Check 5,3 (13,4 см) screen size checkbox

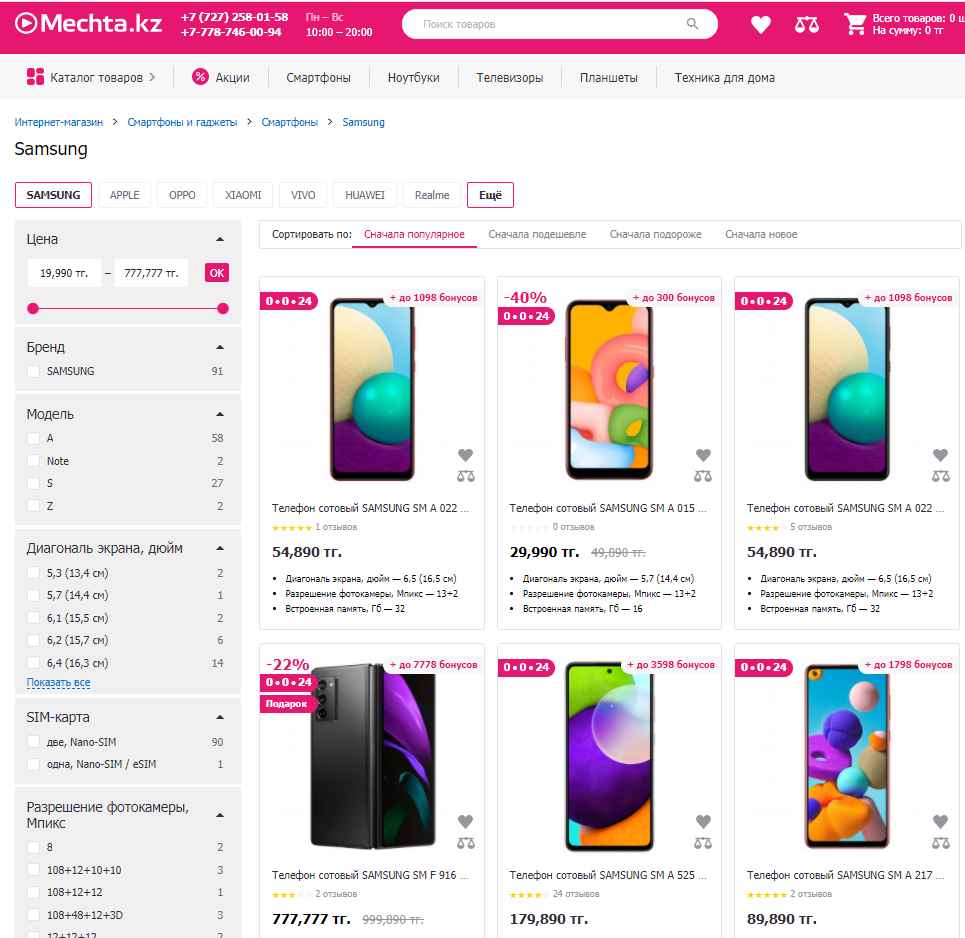tap(33, 573)
